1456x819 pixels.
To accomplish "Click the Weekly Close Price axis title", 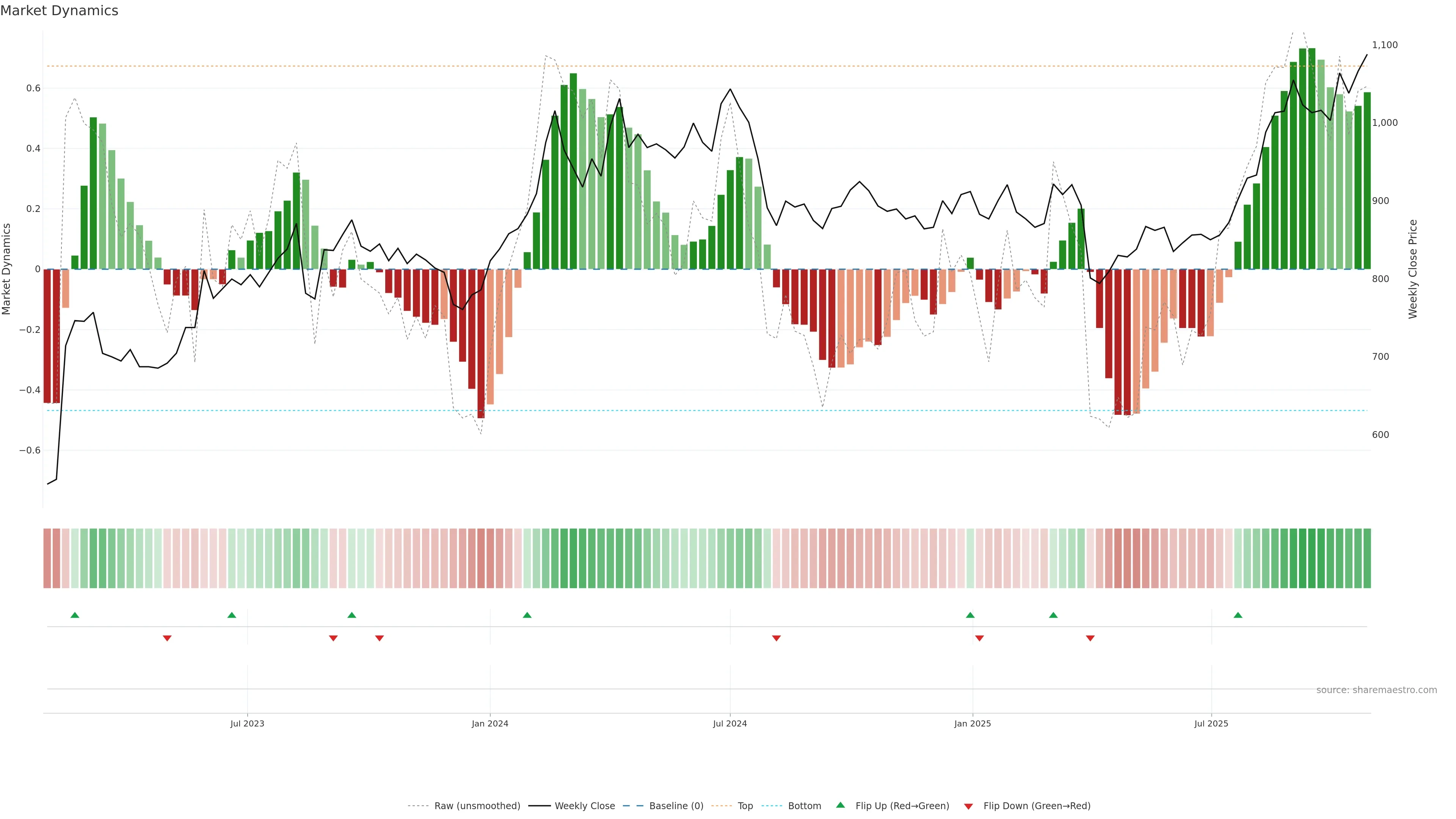I will click(1412, 269).
